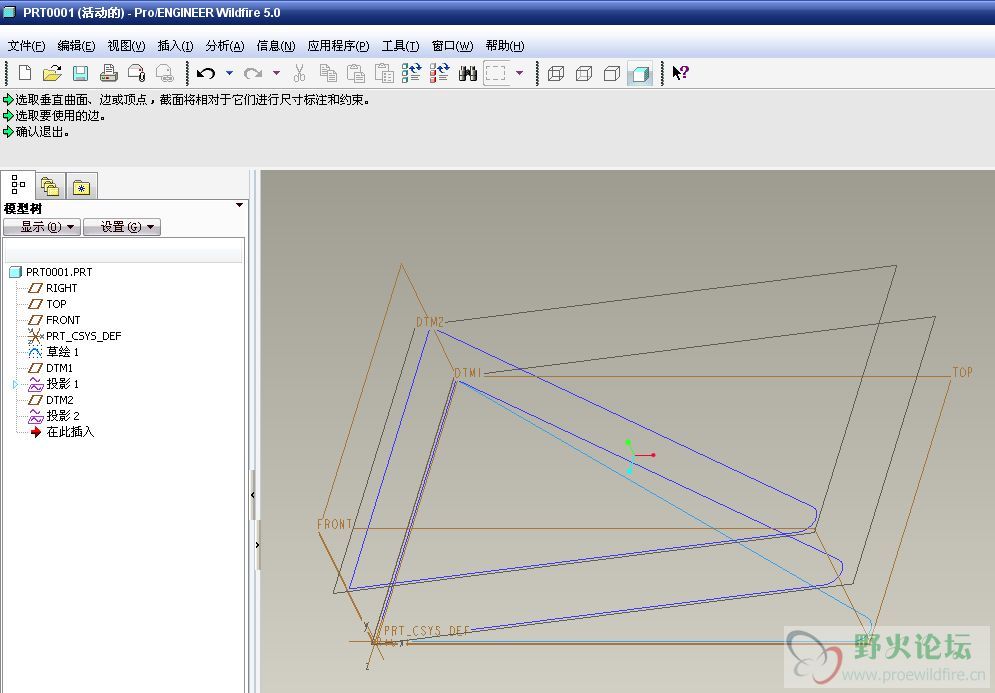Viewport: 995px width, 693px height.
Task: Undo the last action
Action: click(206, 74)
